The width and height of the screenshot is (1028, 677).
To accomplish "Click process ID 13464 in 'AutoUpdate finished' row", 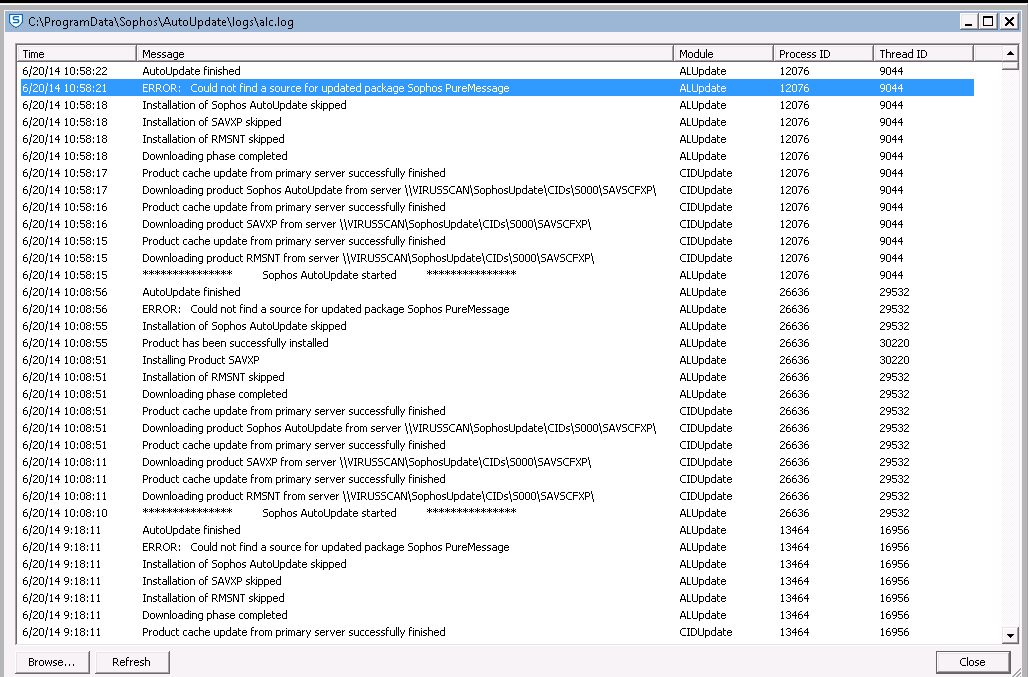I will (x=794, y=530).
